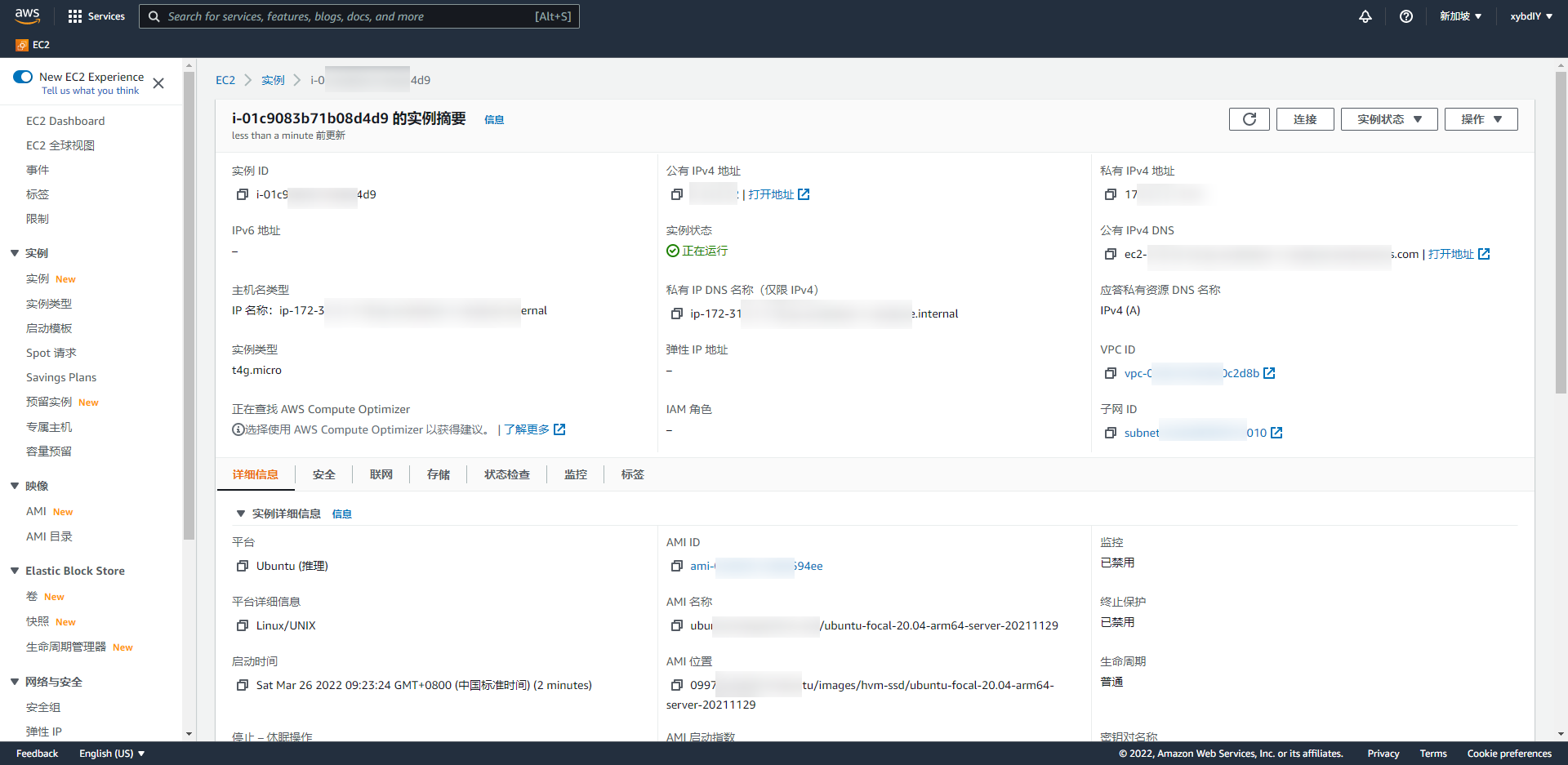The width and height of the screenshot is (1568, 765).
Task: Copy the Ubuntu platform value
Action: tap(243, 566)
